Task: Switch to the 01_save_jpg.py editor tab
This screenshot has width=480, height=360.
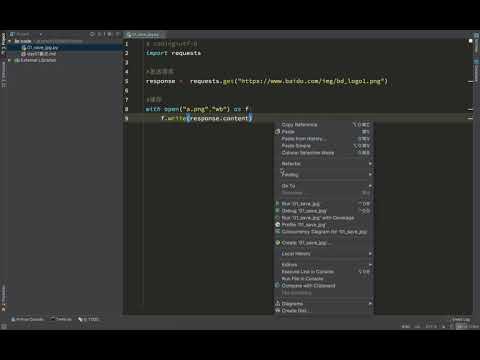Action: coord(144,34)
